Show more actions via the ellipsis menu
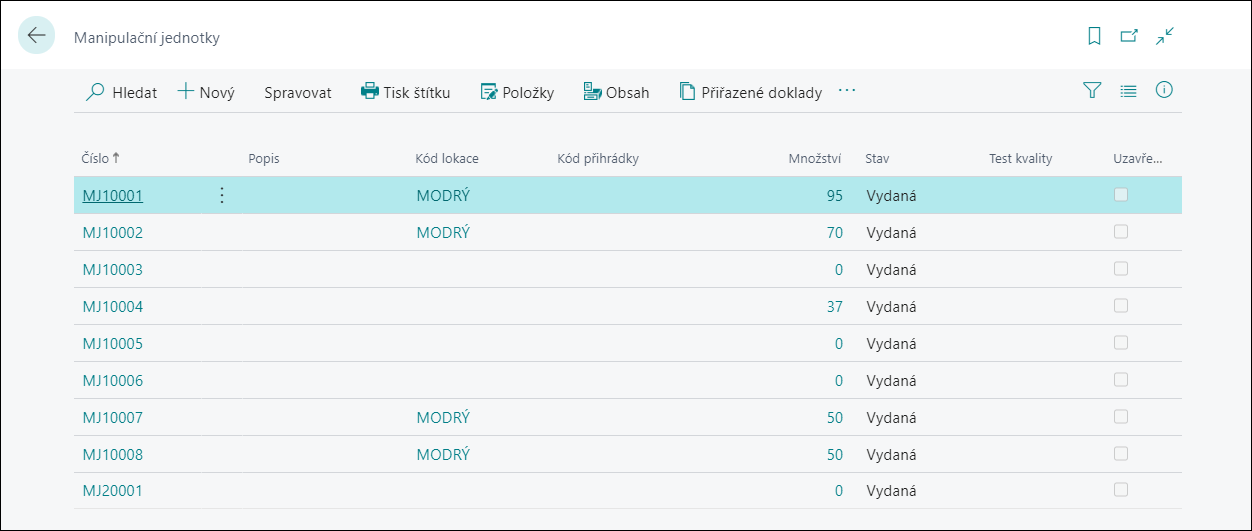The image size is (1252, 531). (x=847, y=91)
